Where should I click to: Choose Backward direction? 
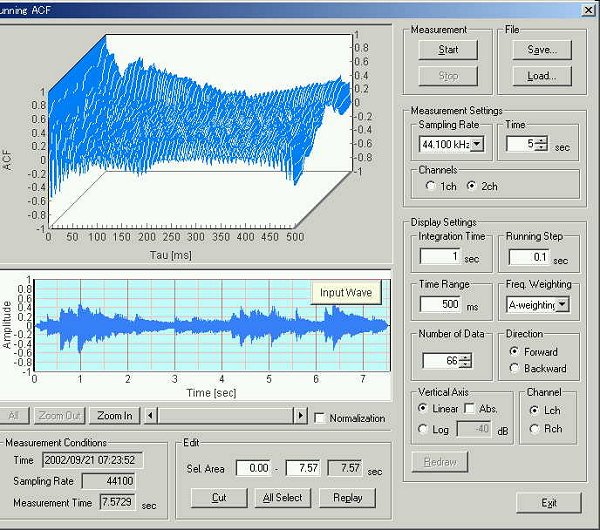coord(514,368)
